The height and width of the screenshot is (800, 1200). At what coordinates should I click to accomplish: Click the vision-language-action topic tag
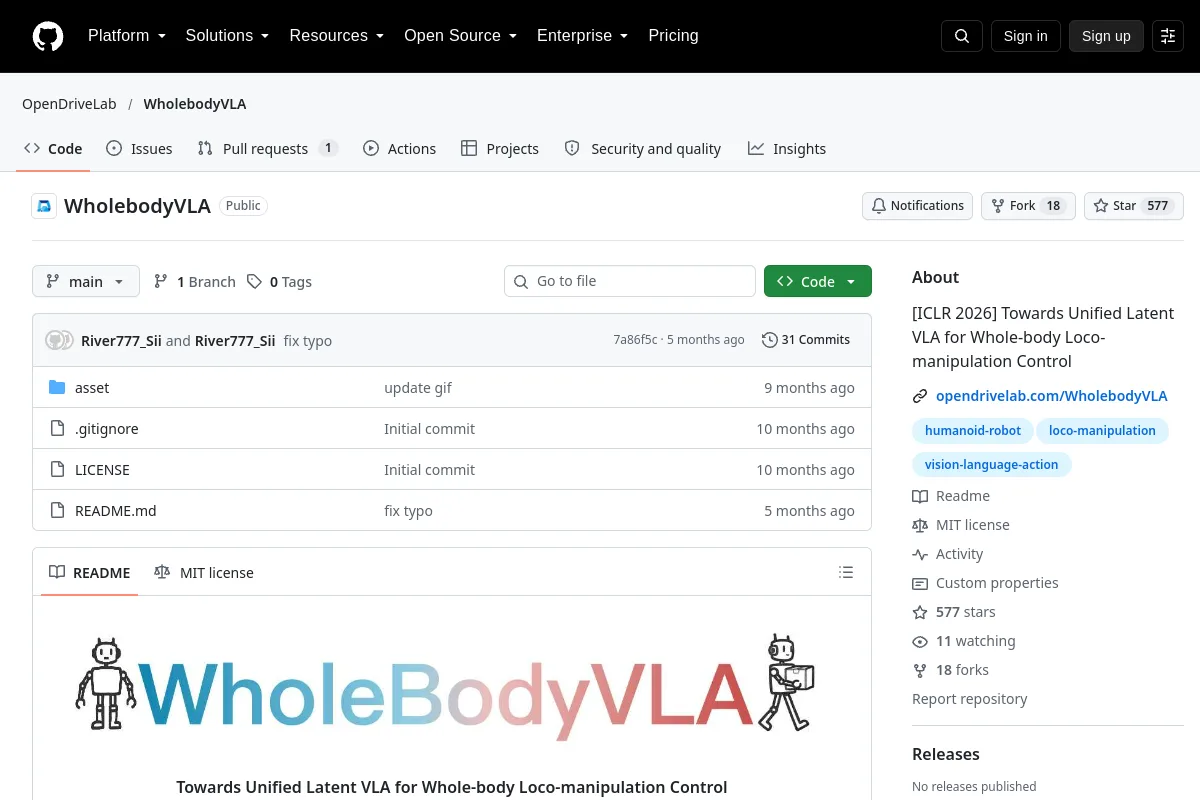[991, 465]
